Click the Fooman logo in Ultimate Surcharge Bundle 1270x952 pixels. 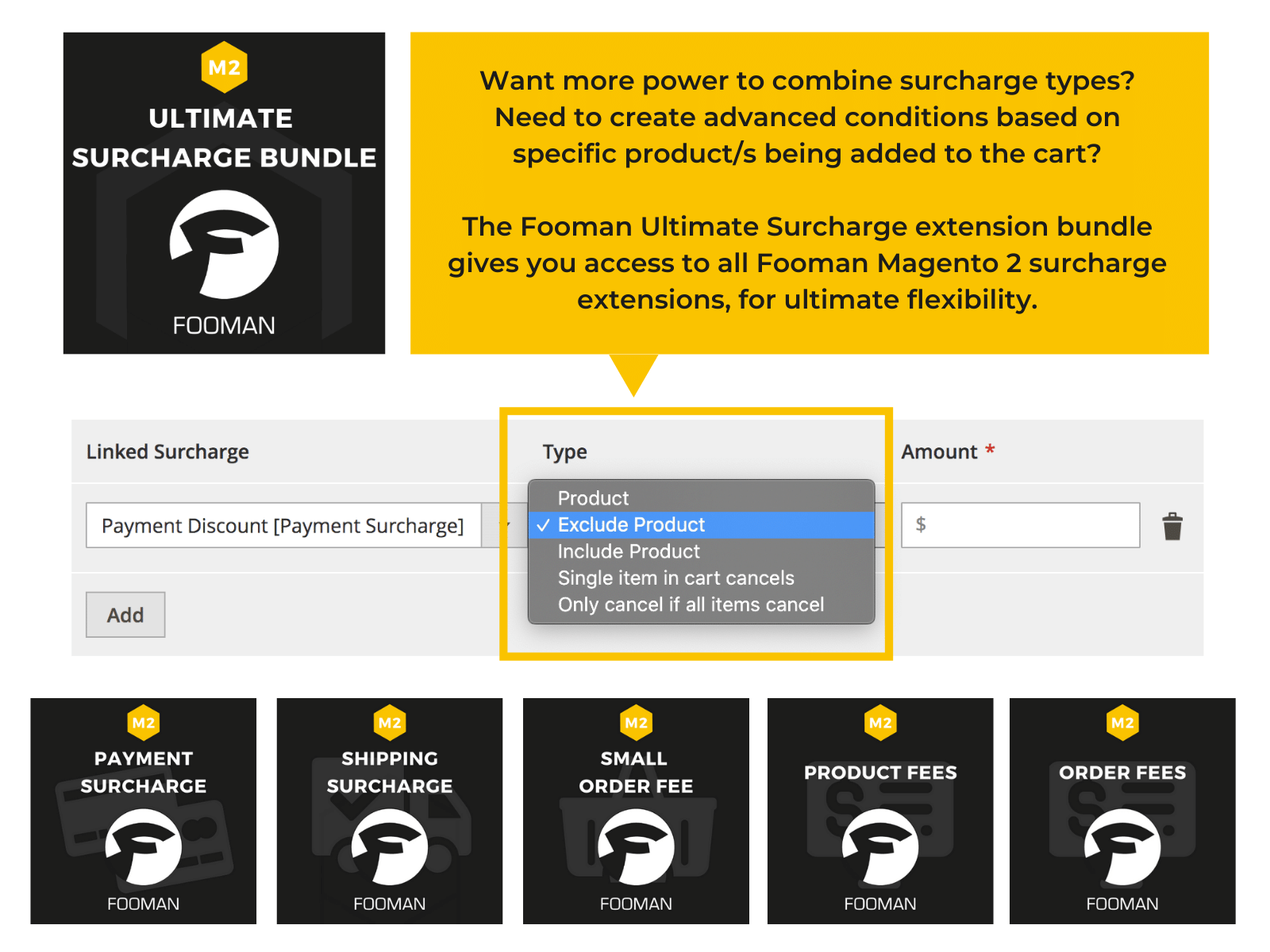click(224, 244)
